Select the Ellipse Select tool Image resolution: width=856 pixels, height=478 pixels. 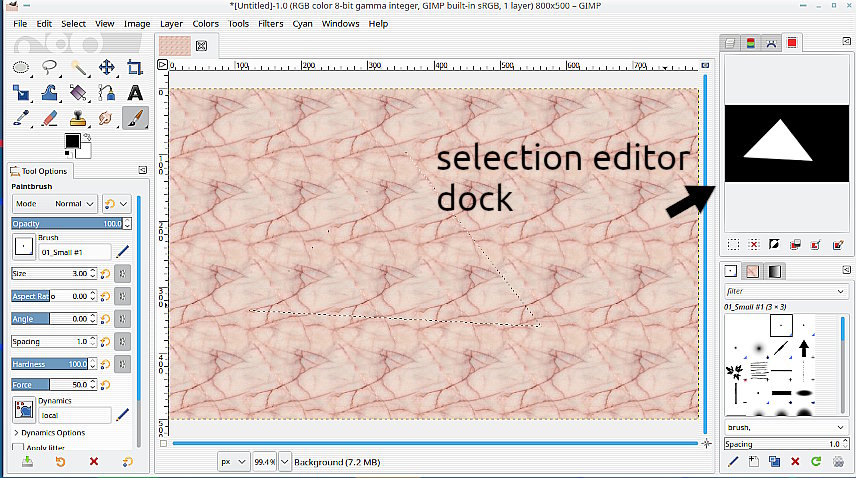[21, 68]
